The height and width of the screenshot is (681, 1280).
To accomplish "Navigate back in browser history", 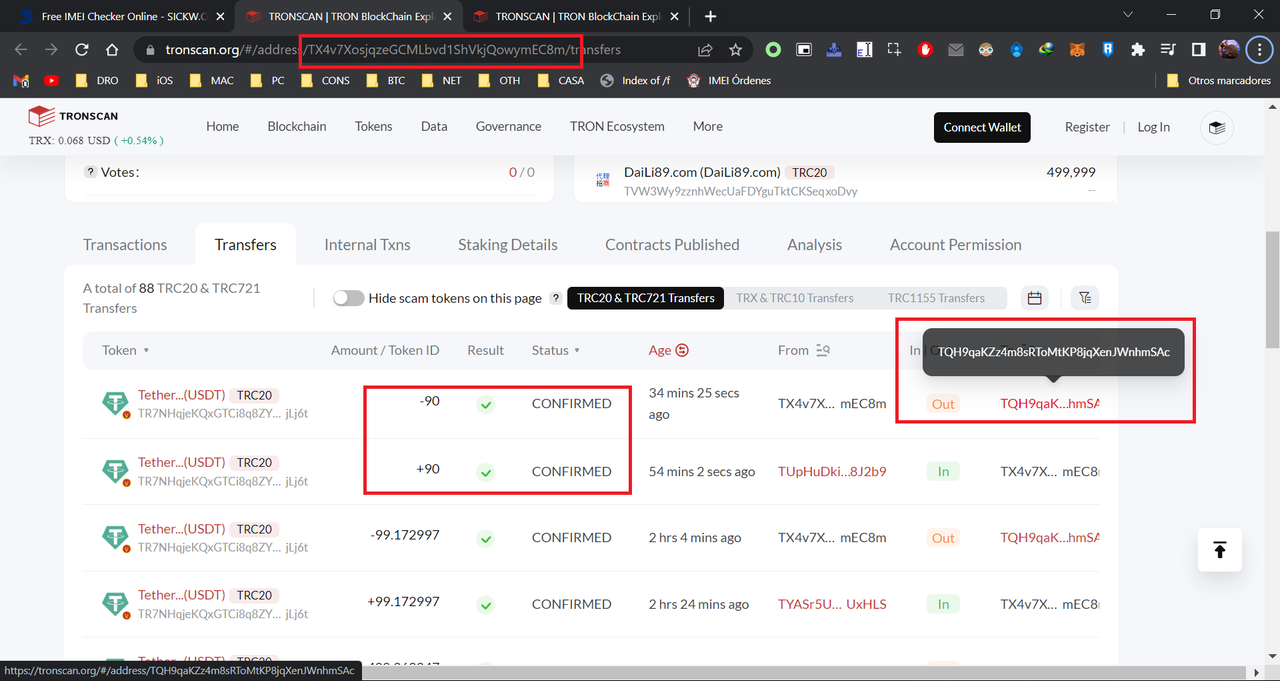I will click(21, 49).
